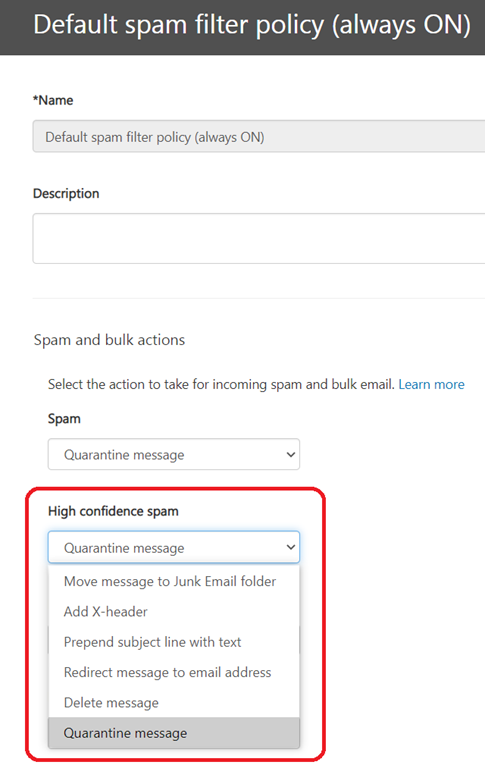Open the Spam action combo box
485x768 pixels.
tap(174, 455)
